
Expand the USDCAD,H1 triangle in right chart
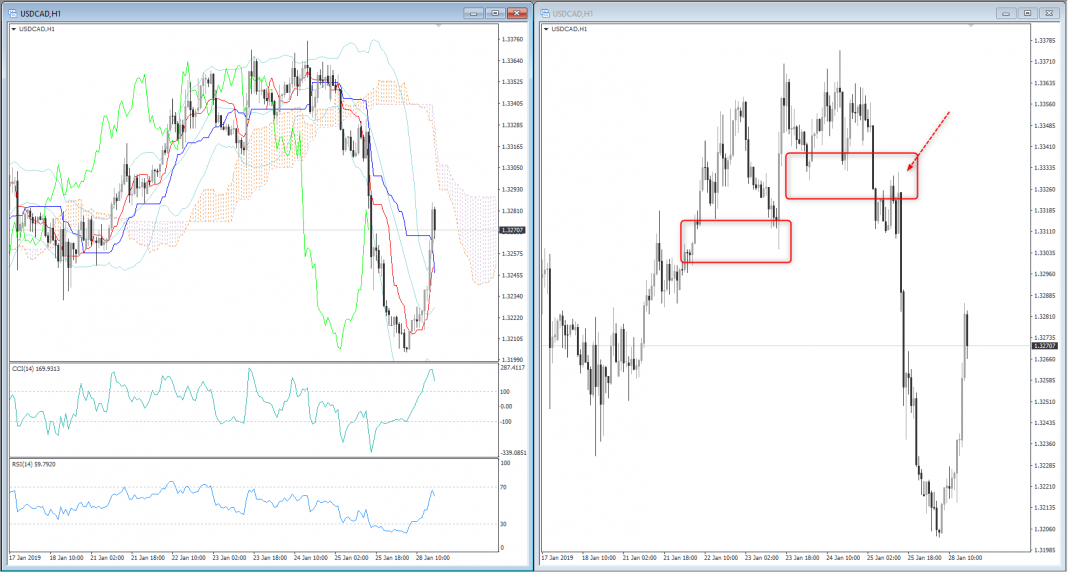(547, 30)
